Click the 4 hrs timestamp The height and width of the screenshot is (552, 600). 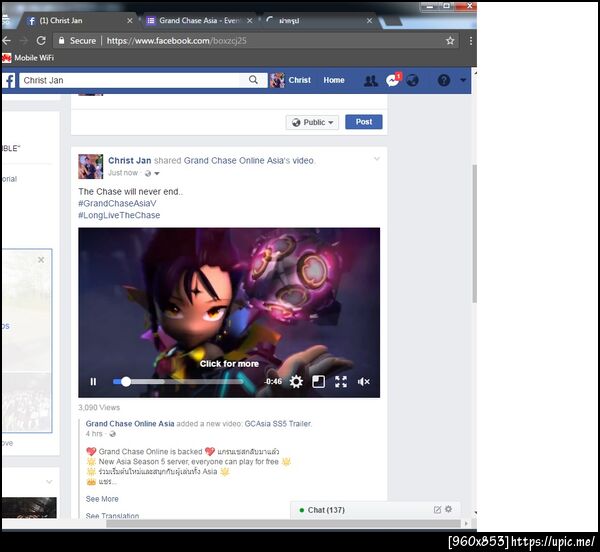pos(94,434)
